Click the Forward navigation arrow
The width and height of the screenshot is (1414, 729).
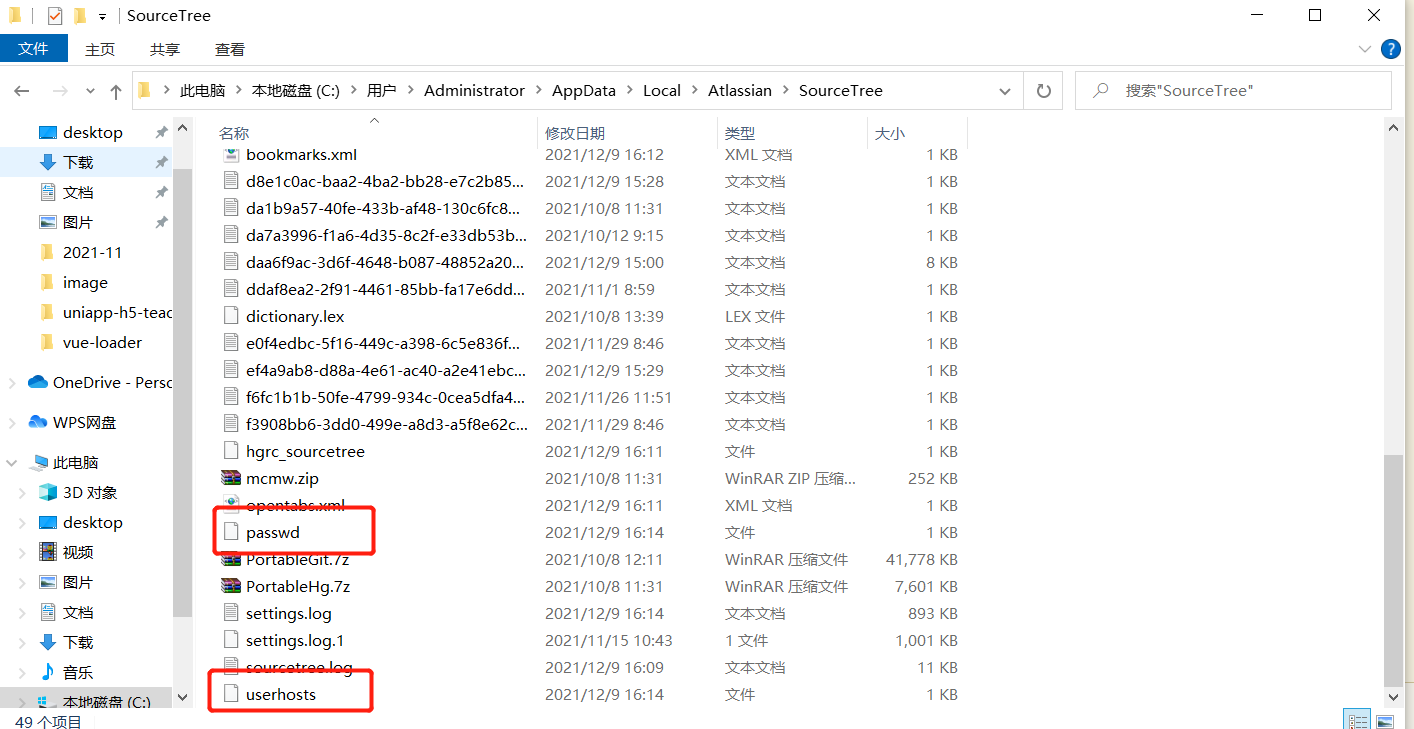(x=59, y=91)
